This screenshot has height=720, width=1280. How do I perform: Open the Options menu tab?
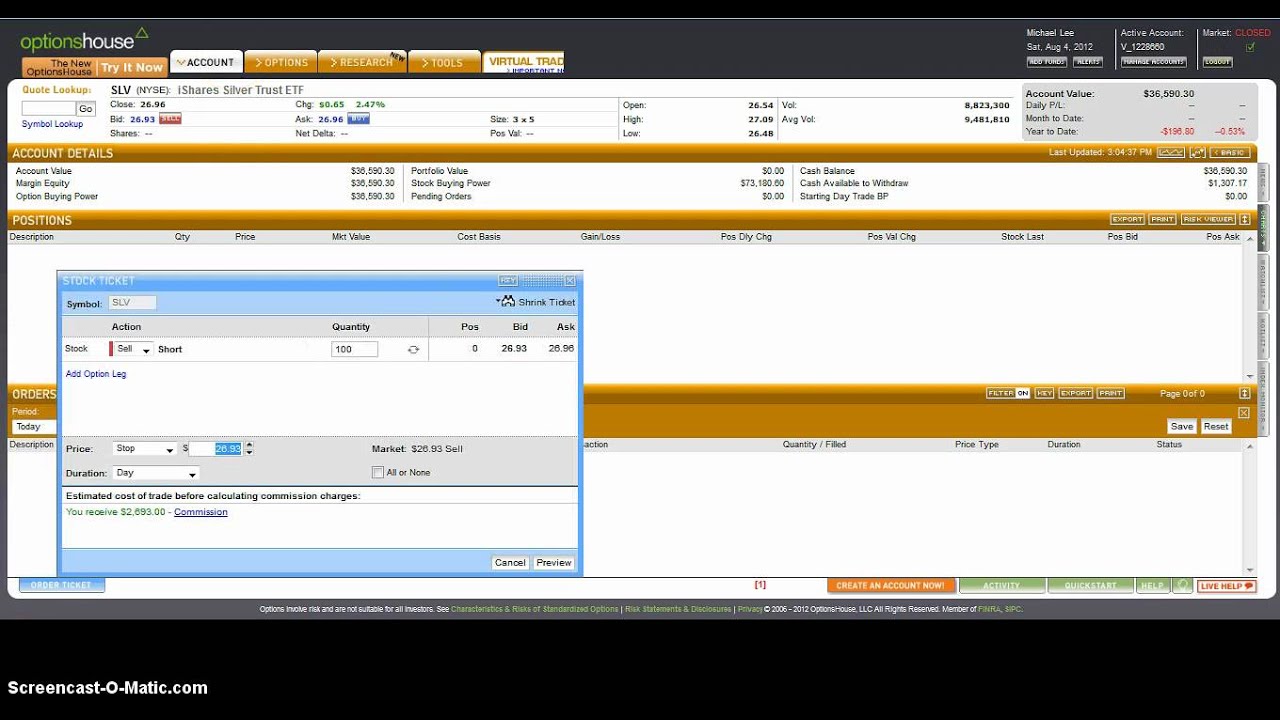281,62
